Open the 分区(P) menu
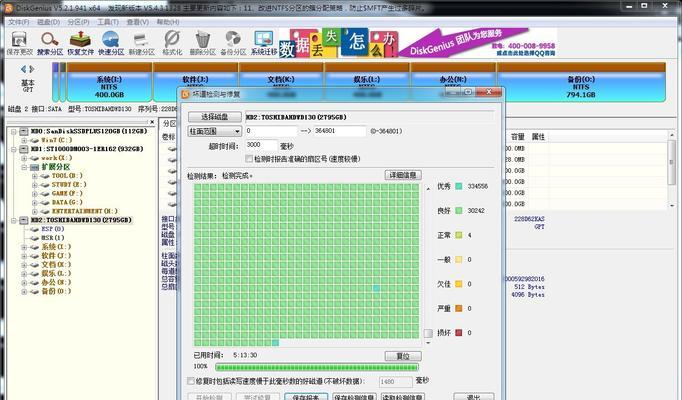This screenshot has height=400, width=682. tap(78, 22)
